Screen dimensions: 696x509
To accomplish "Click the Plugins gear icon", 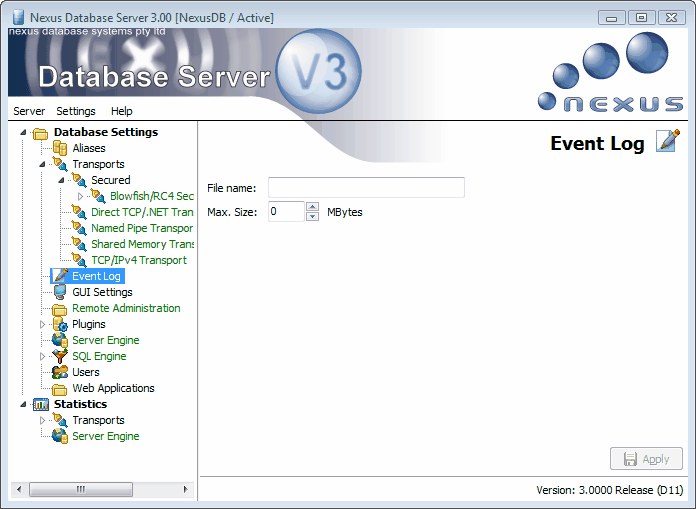I will point(60,324).
